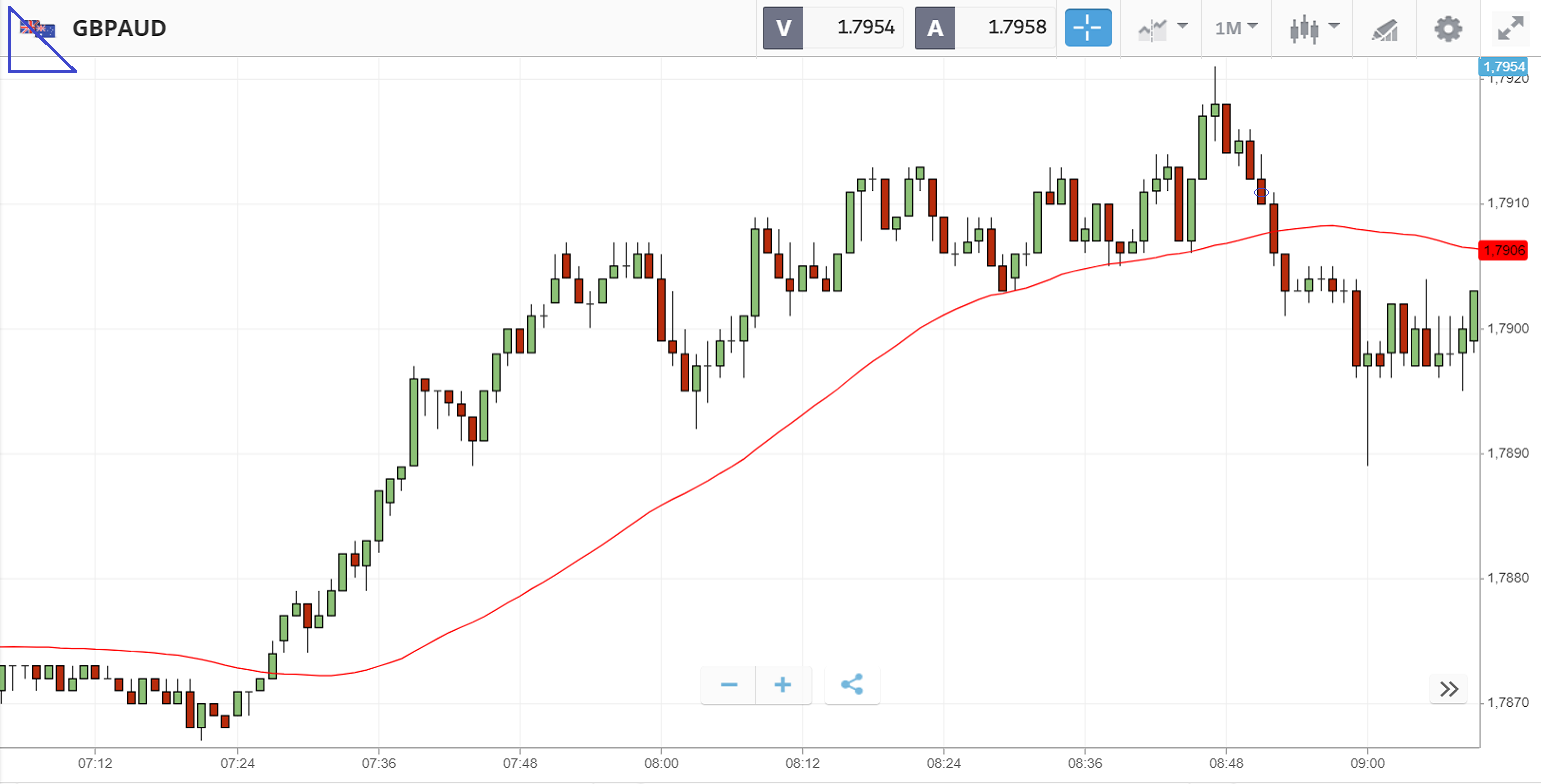This screenshot has height=784, width=1541.
Task: Zoom out the chart with minus
Action: click(729, 685)
